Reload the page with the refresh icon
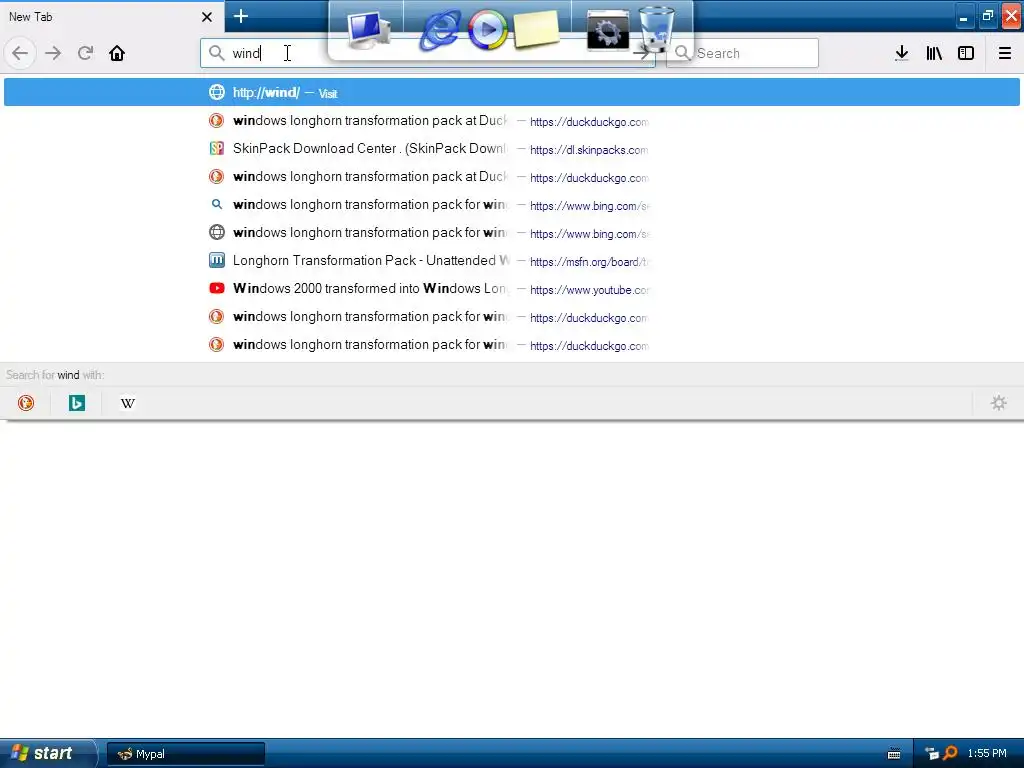Viewport: 1024px width, 768px height. (x=85, y=53)
